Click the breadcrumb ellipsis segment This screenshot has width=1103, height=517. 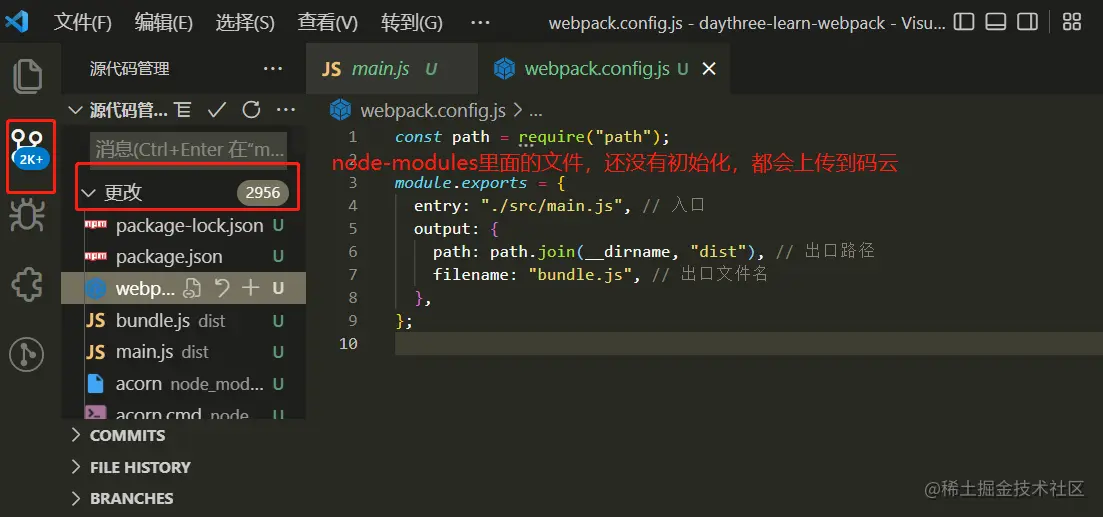tap(535, 111)
